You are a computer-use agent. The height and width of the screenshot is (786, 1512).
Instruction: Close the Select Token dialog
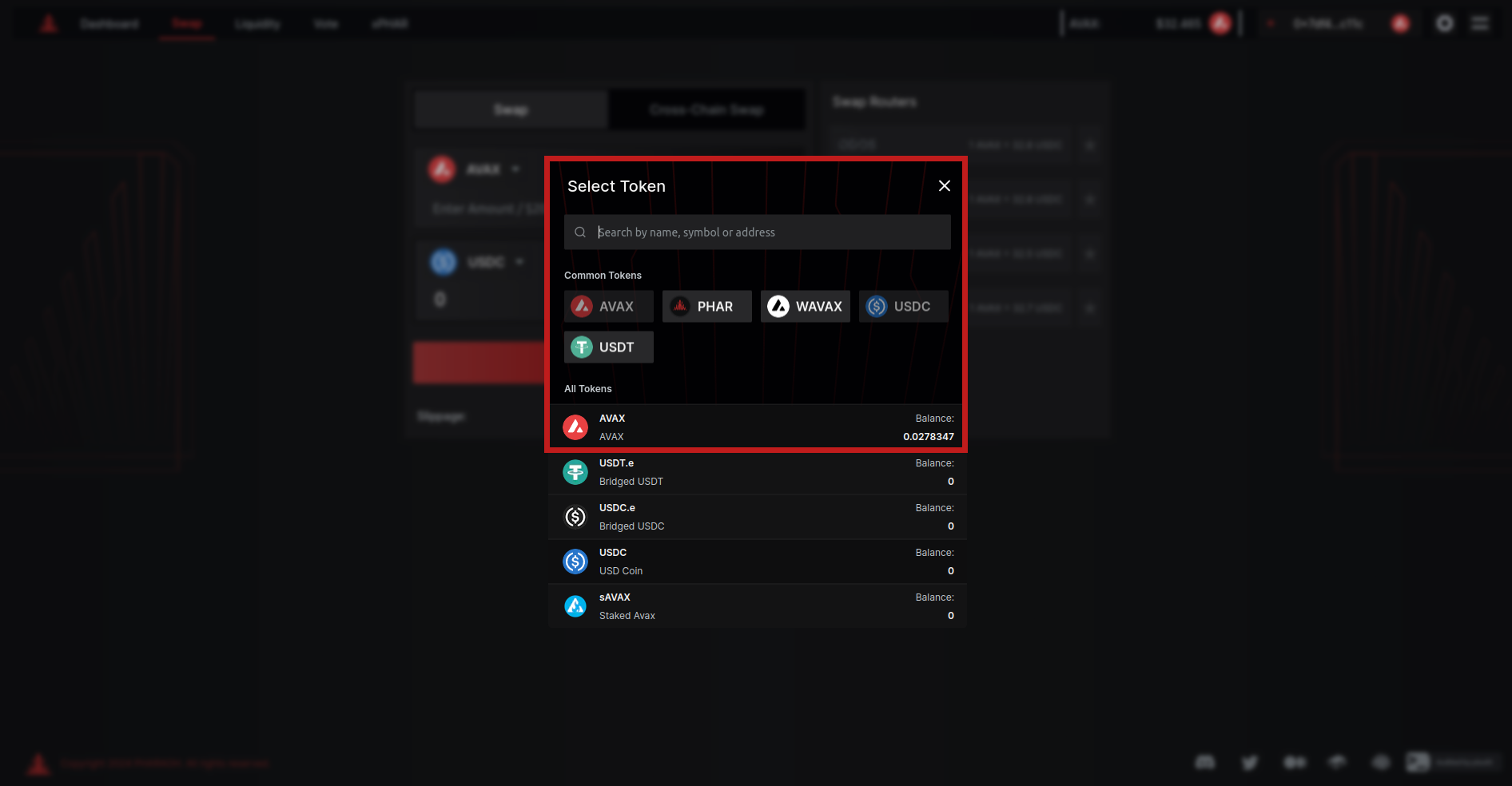click(944, 186)
